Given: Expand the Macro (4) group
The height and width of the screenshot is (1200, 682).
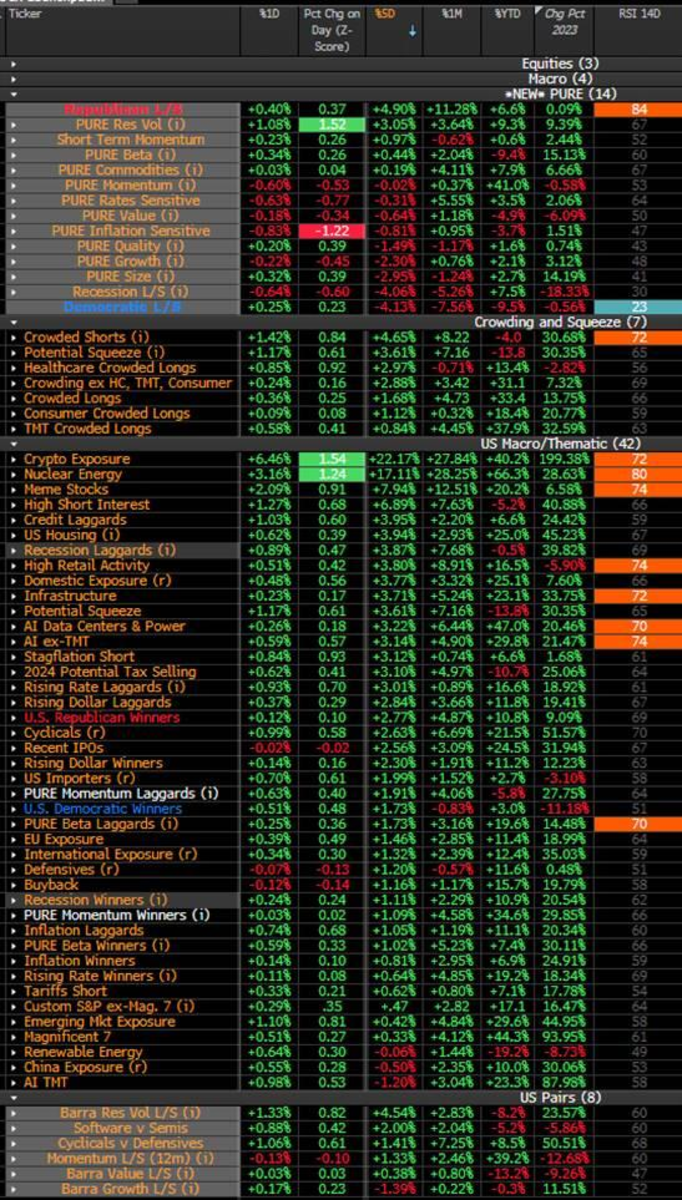Looking at the screenshot, I should point(13,78).
